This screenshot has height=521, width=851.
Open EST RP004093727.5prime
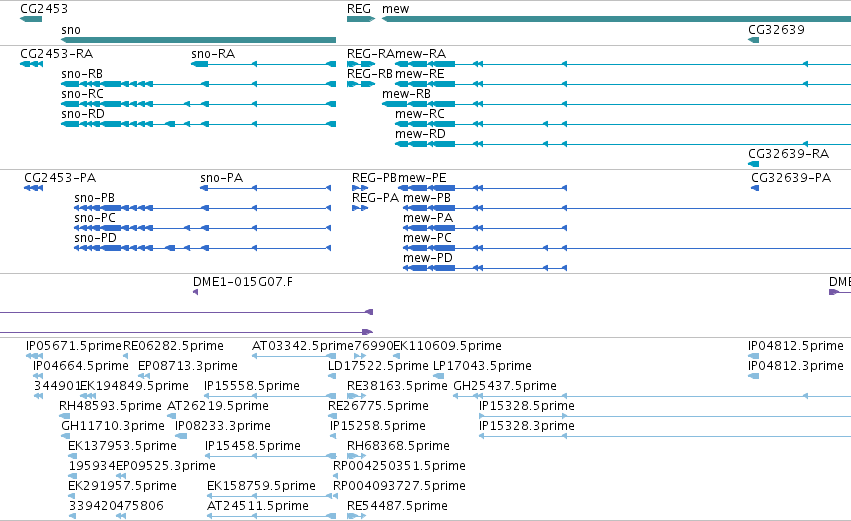click(x=399, y=487)
